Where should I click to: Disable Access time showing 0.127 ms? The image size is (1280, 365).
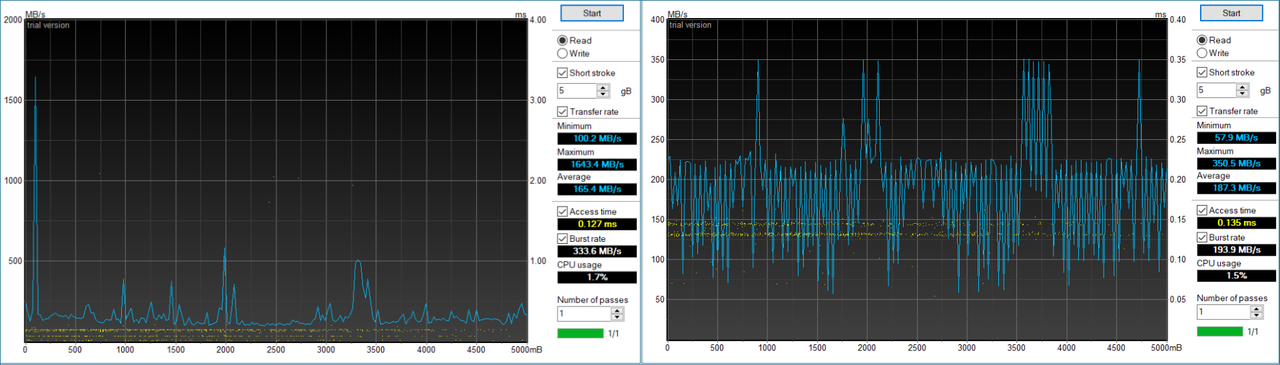pyautogui.click(x=562, y=211)
